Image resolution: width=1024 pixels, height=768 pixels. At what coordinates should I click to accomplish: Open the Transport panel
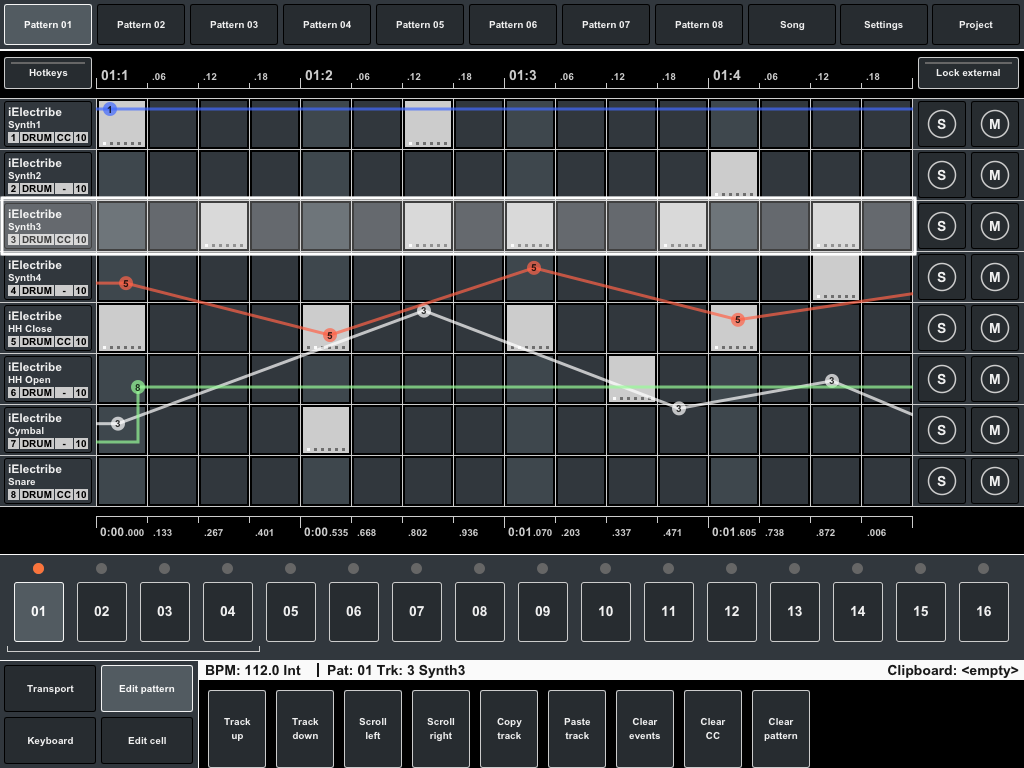point(49,687)
